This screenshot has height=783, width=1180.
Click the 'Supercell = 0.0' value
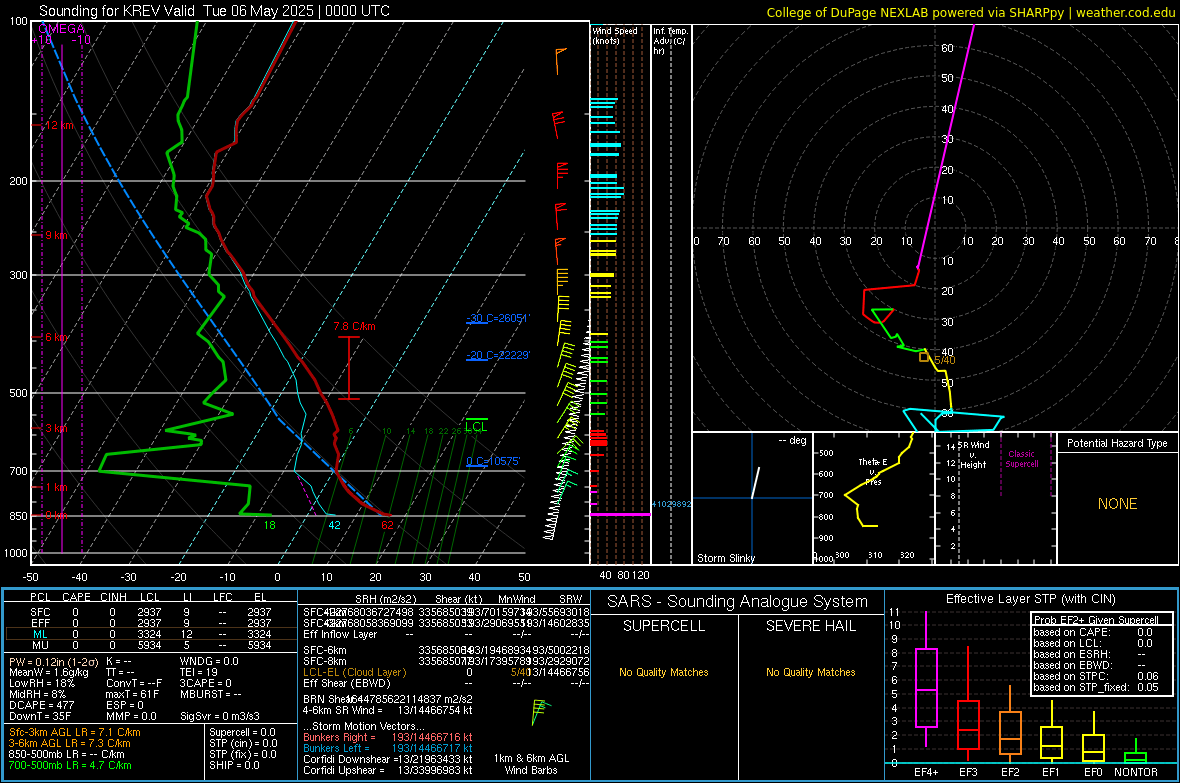pos(242,732)
